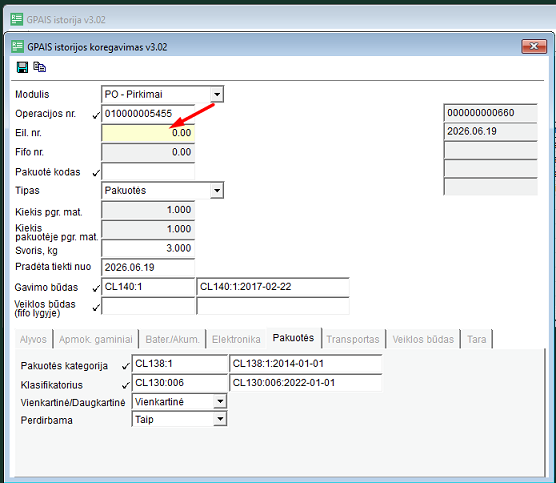The image size is (556, 483).
Task: Click the Svoris, kg input field
Action: click(x=148, y=248)
